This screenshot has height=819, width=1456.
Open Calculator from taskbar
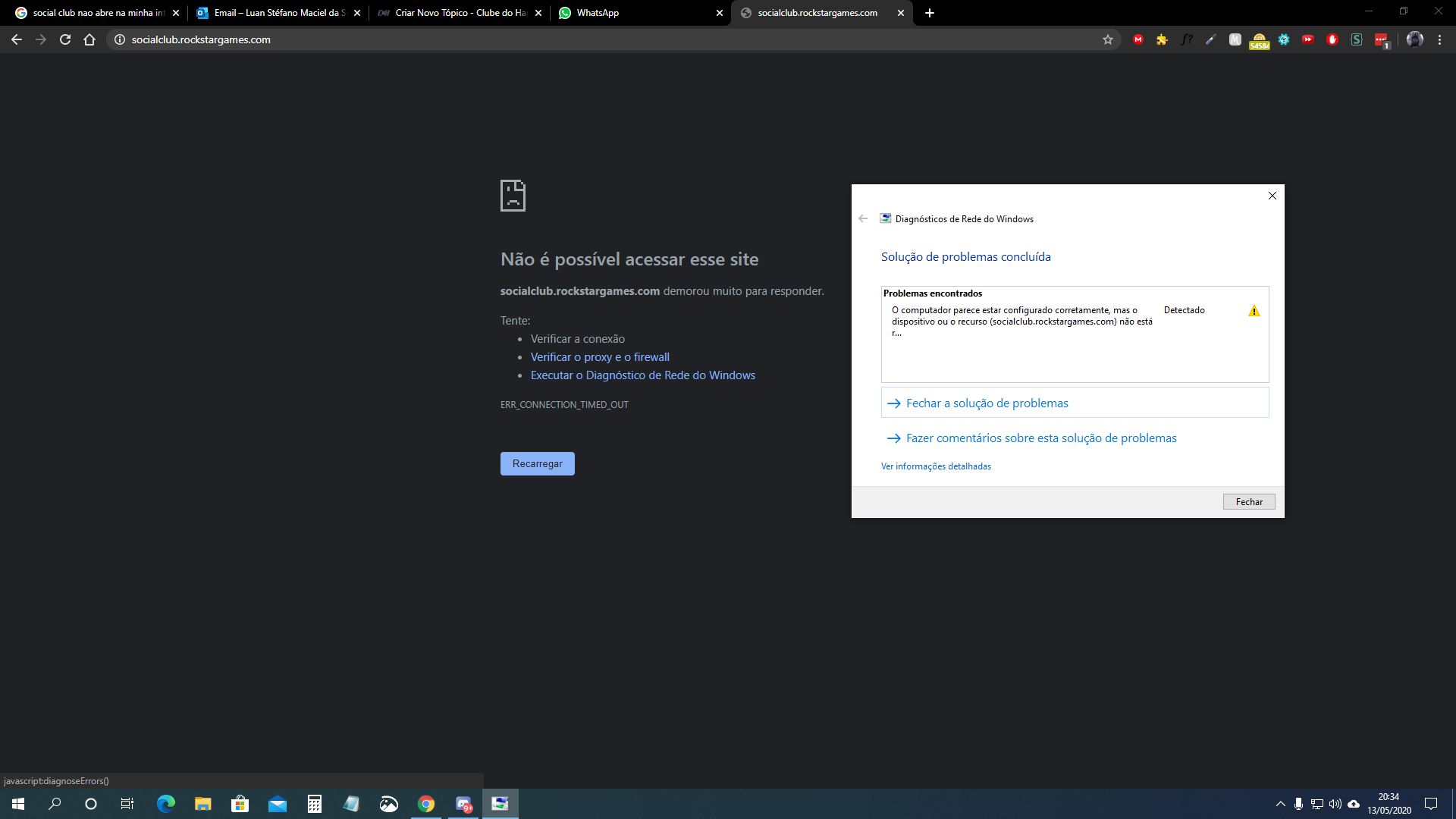pyautogui.click(x=314, y=804)
